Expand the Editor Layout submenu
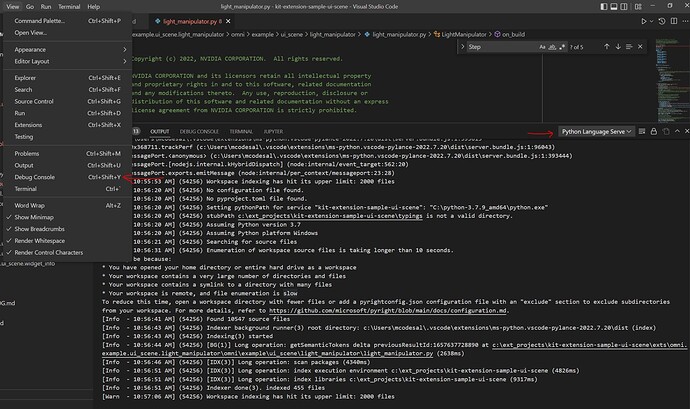The image size is (690, 409). click(x=67, y=62)
